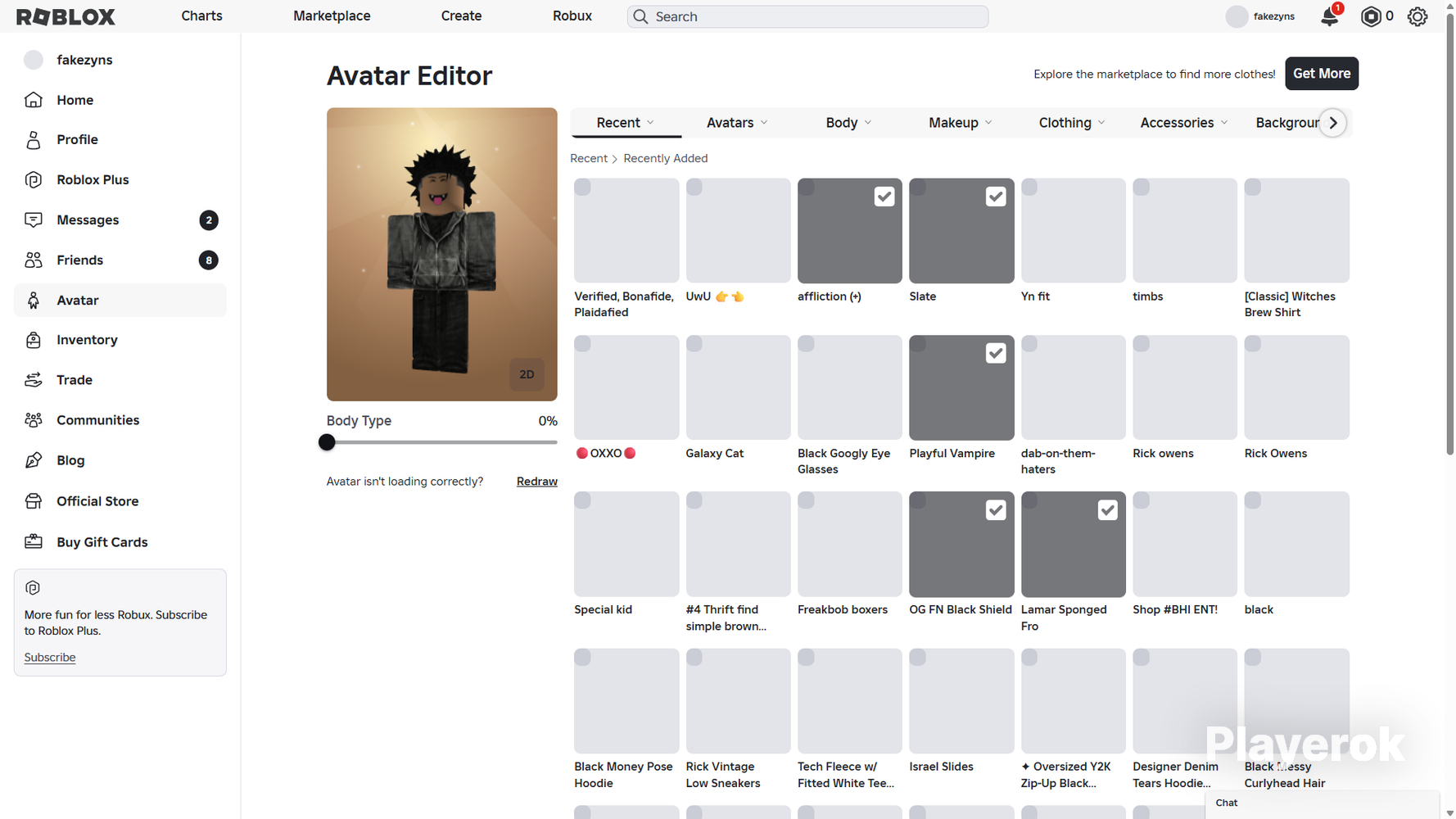Open the Marketplace page

pyautogui.click(x=332, y=16)
